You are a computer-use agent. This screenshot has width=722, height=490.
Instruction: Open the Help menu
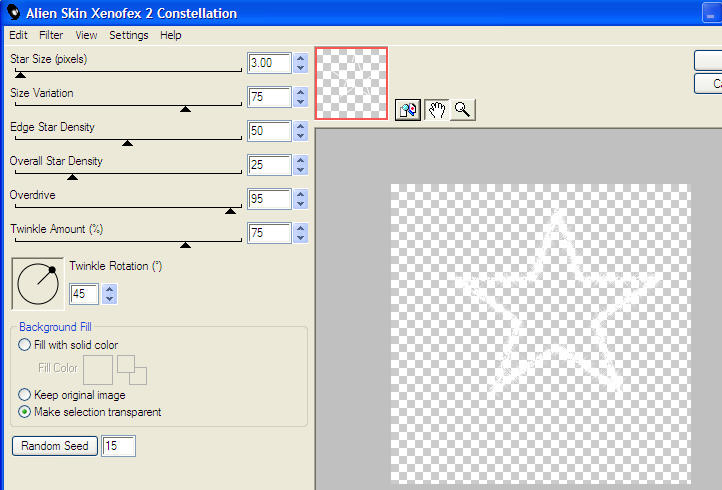click(170, 35)
